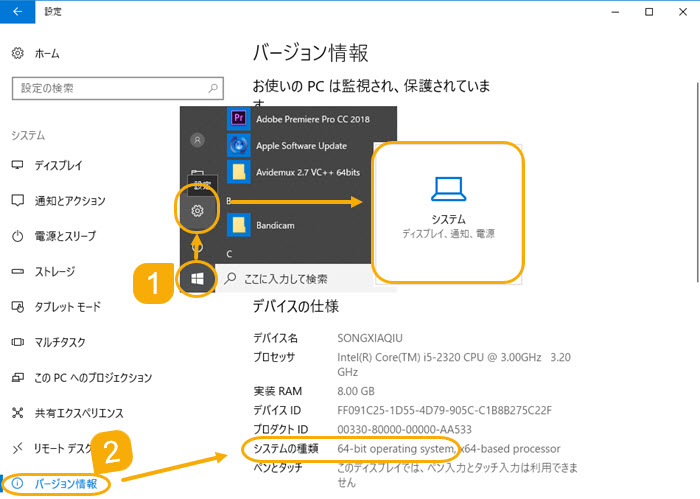
Task: Maximize the 設定 window
Action: (x=649, y=12)
